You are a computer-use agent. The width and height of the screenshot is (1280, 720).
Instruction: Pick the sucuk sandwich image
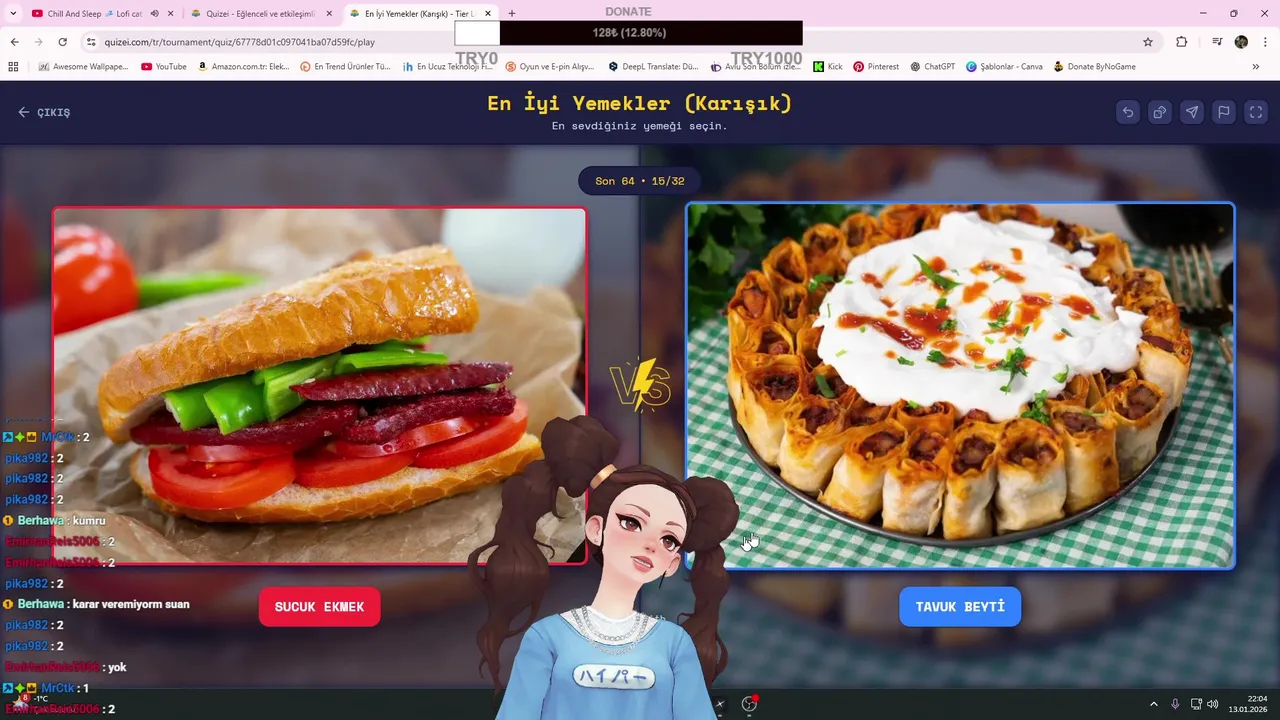point(319,385)
